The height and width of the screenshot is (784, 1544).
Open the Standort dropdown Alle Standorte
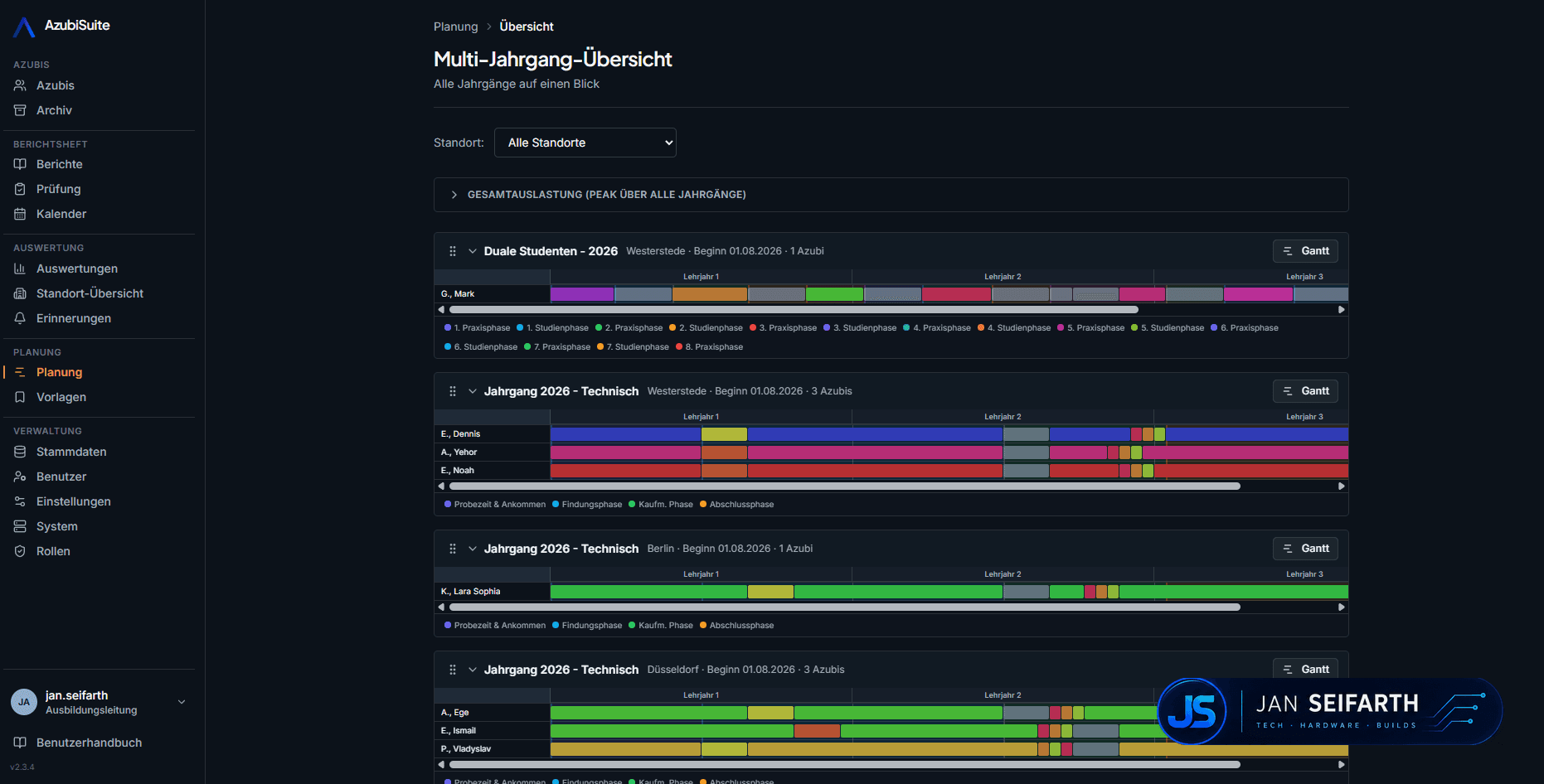coord(585,143)
